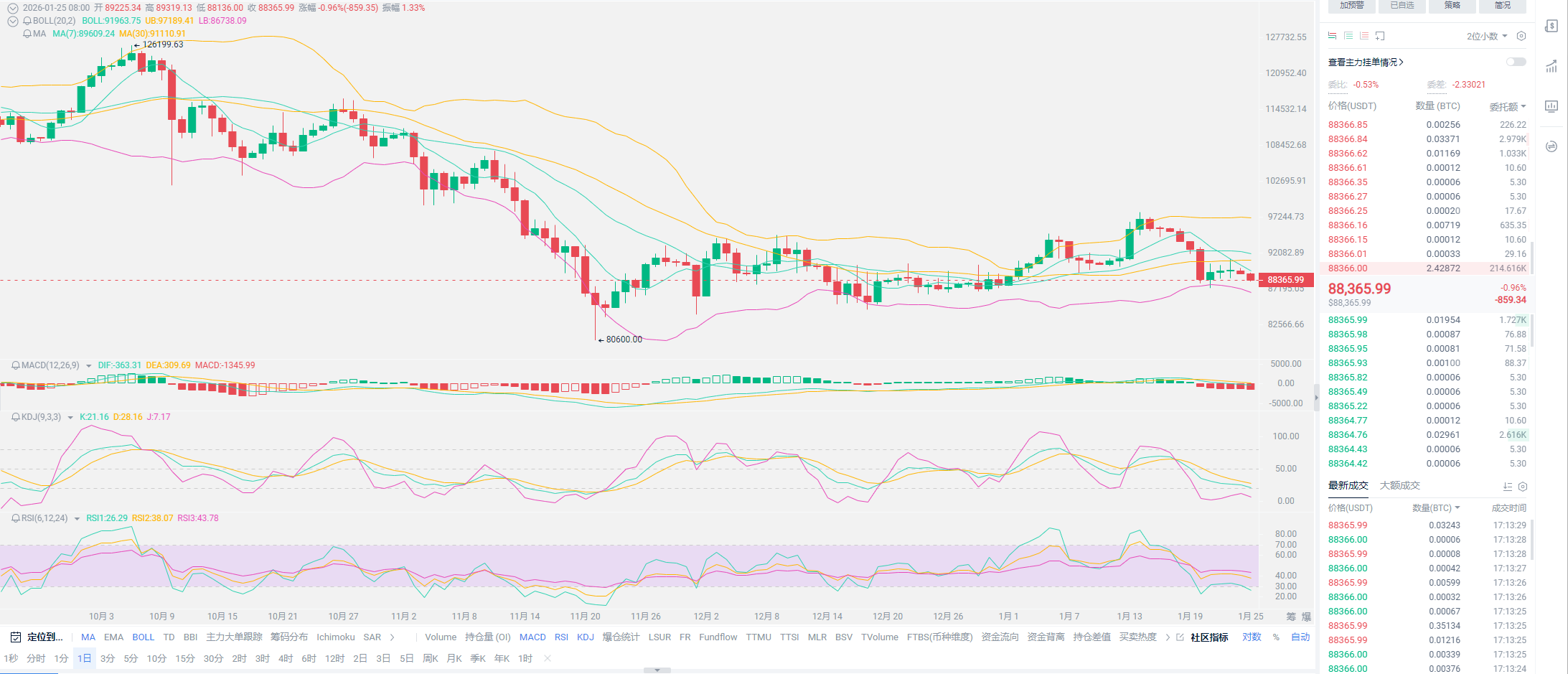Open the 委托额 column dropdown
This screenshot has height=674, width=1568.
[1507, 106]
